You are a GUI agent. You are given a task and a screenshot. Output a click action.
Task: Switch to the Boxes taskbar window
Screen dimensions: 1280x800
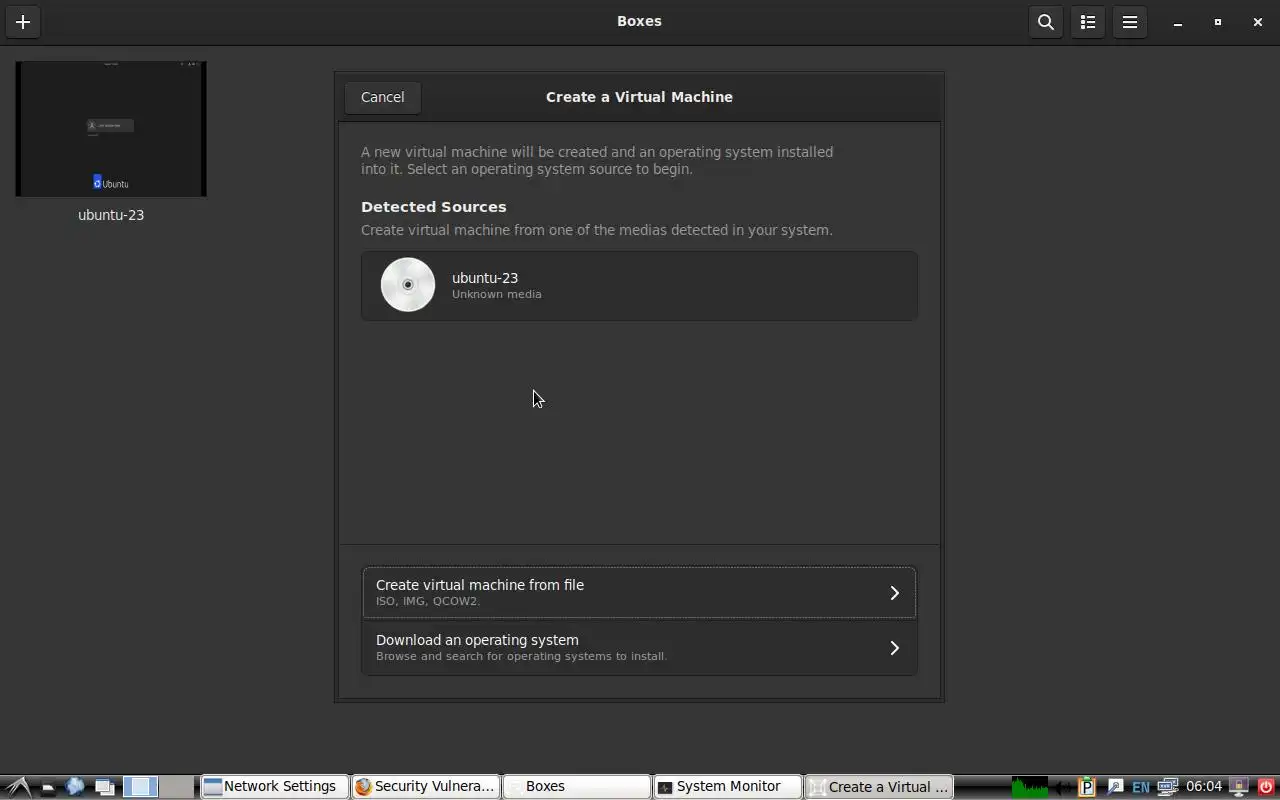(577, 787)
